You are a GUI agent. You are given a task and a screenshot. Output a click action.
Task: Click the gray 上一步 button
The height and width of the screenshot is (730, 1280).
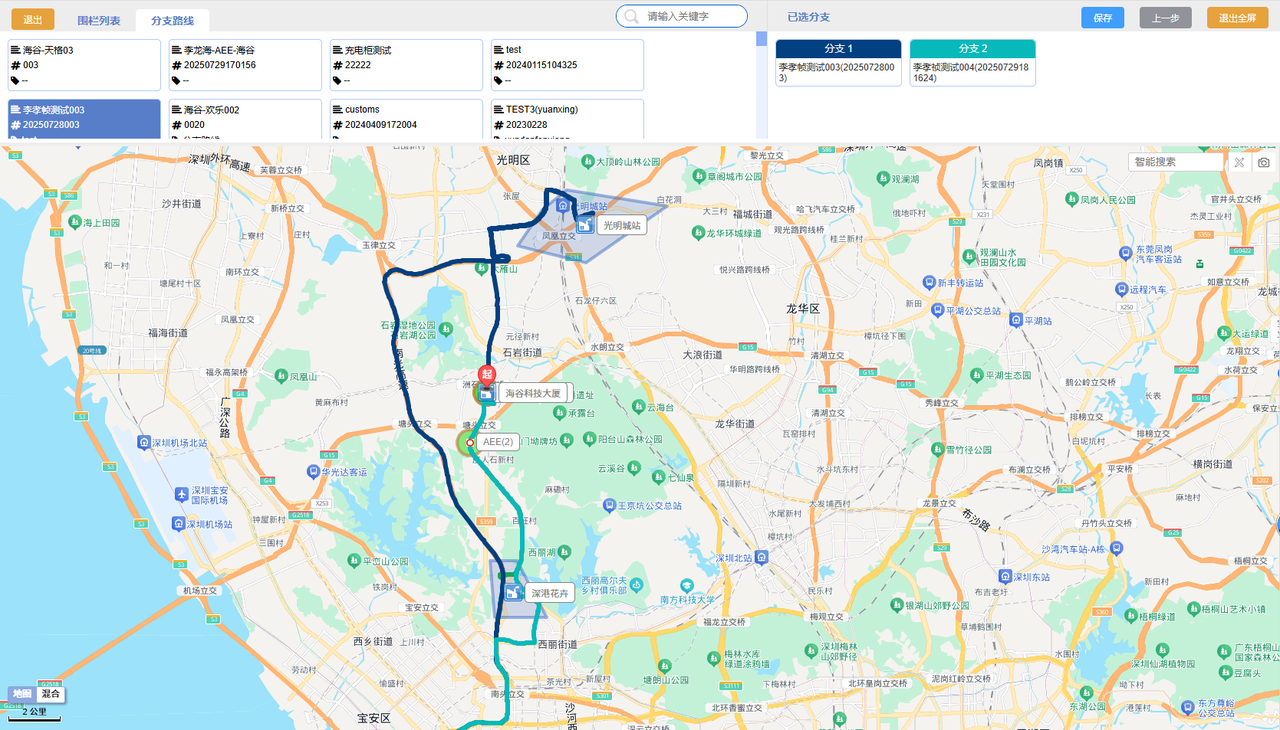tap(1165, 18)
